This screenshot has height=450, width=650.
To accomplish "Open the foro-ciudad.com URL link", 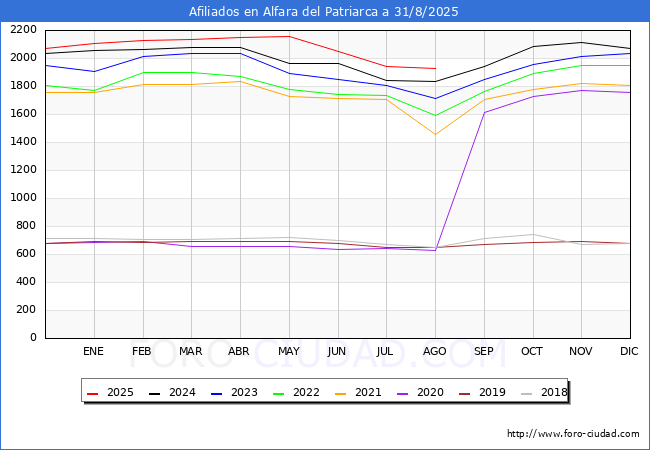I will coord(573,434).
